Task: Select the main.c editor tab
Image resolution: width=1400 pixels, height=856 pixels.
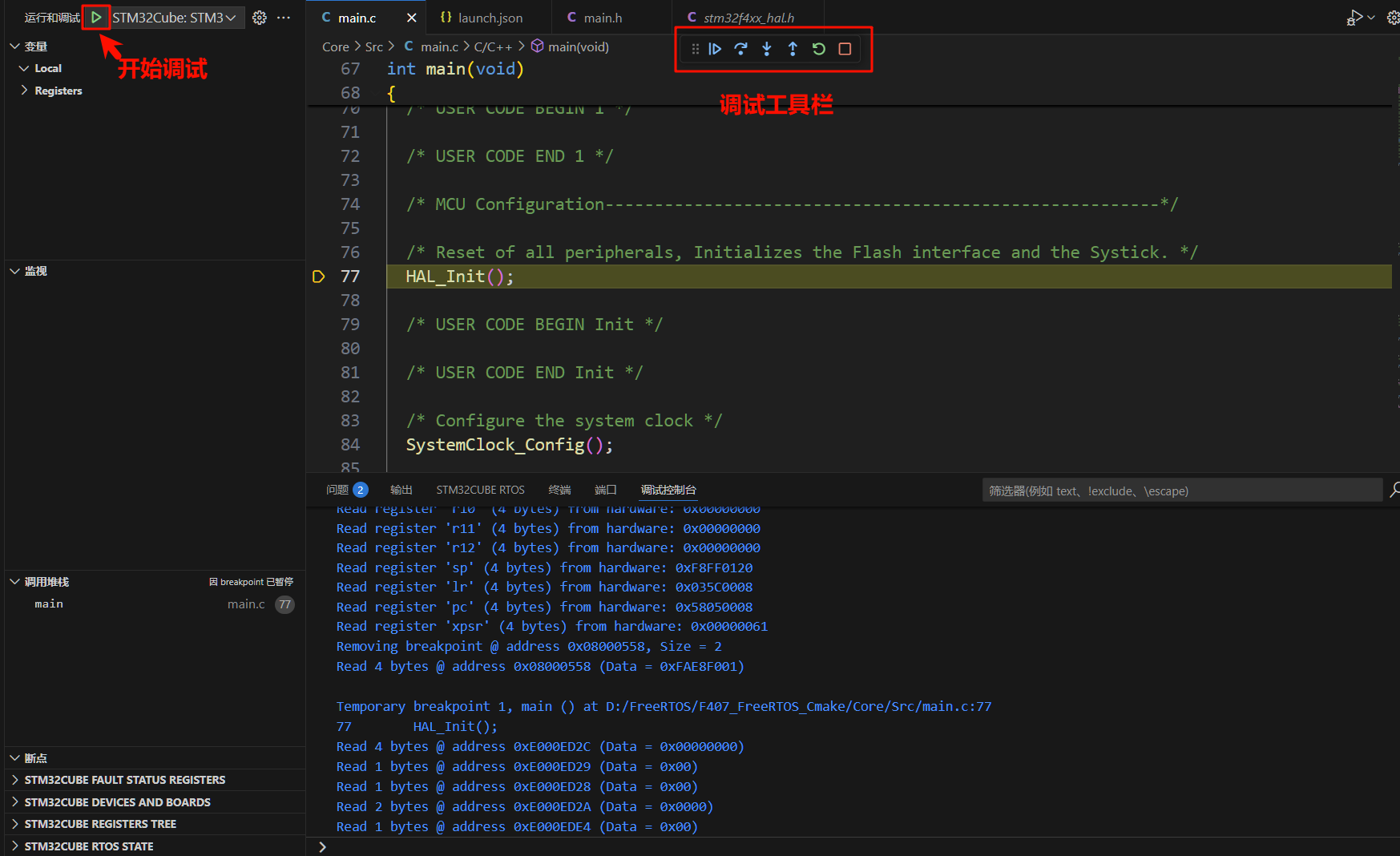Action: pos(357,18)
